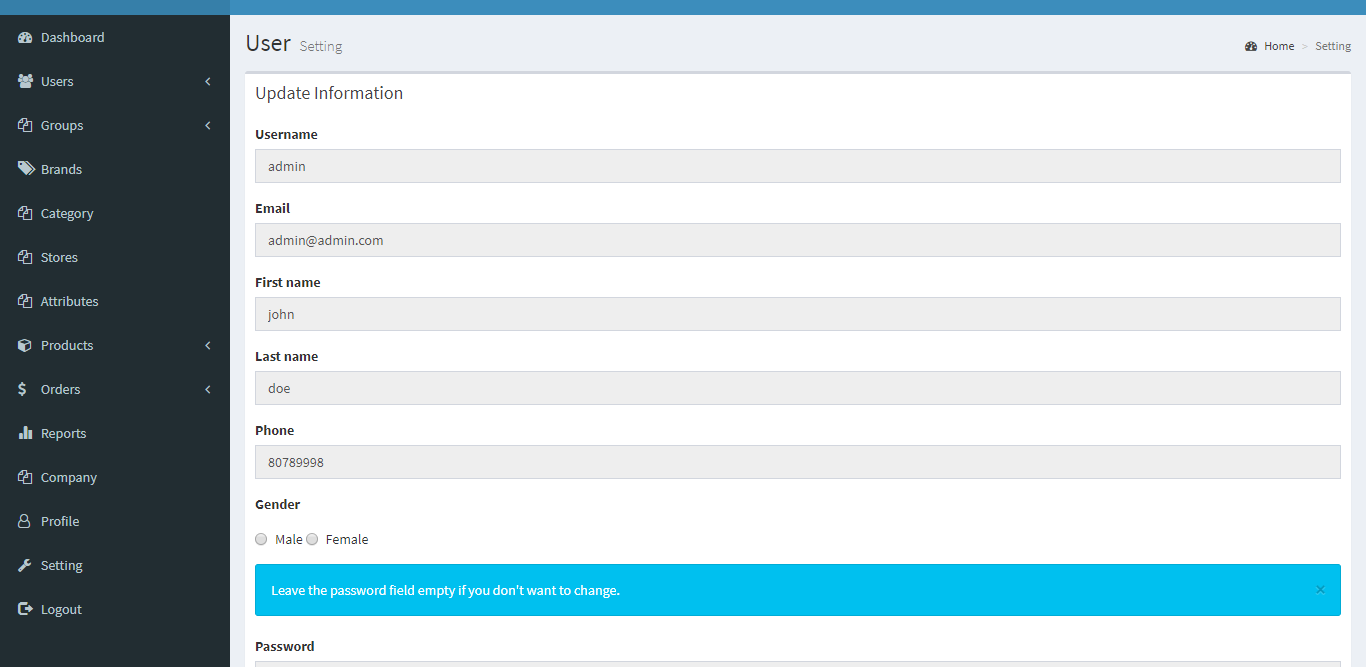The height and width of the screenshot is (667, 1366).
Task: Click the Logout exit icon
Action: click(x=25, y=609)
